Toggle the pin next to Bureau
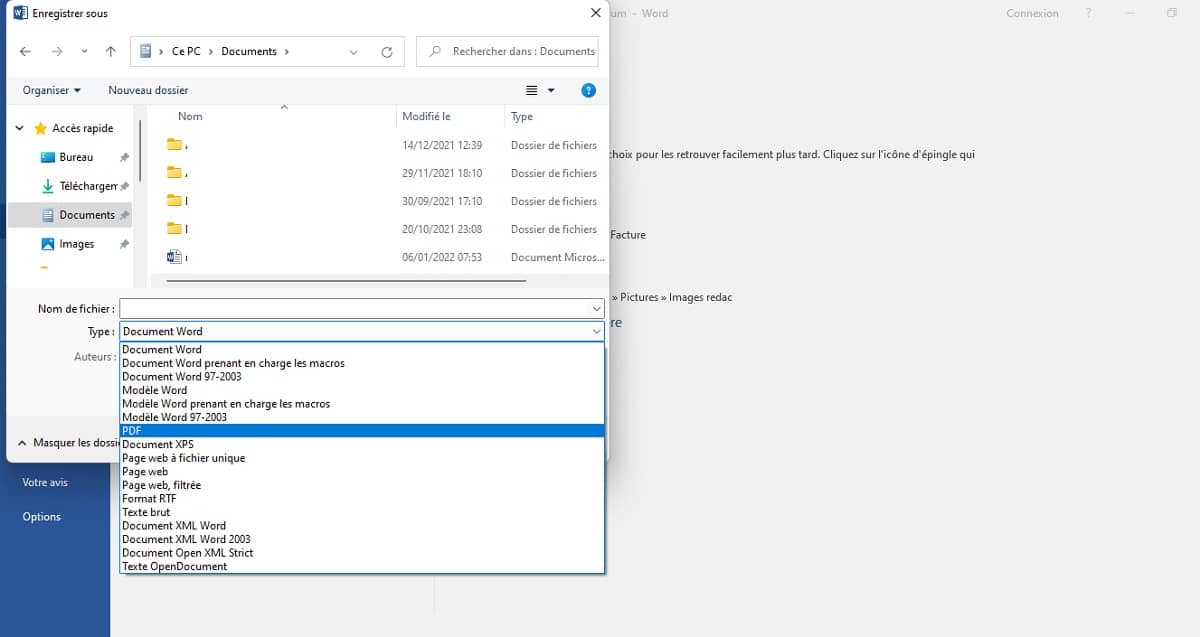 [123, 157]
